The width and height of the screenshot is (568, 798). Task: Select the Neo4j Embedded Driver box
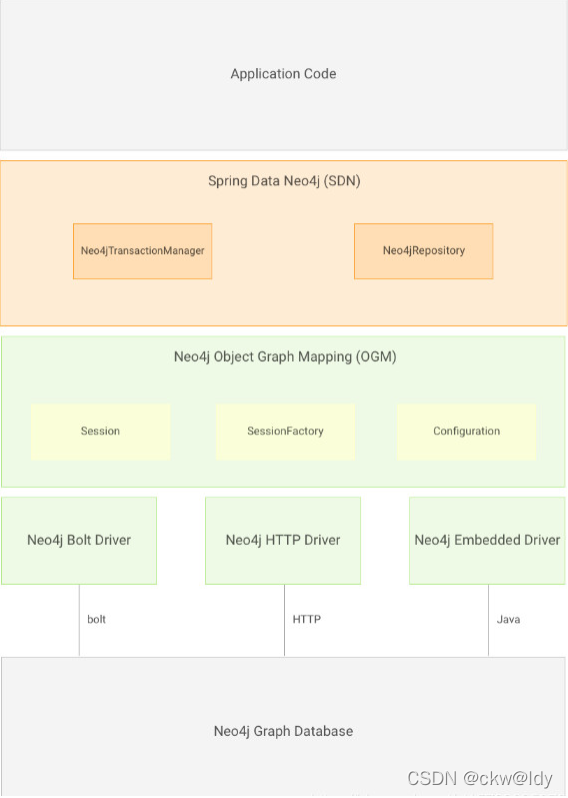coord(487,540)
